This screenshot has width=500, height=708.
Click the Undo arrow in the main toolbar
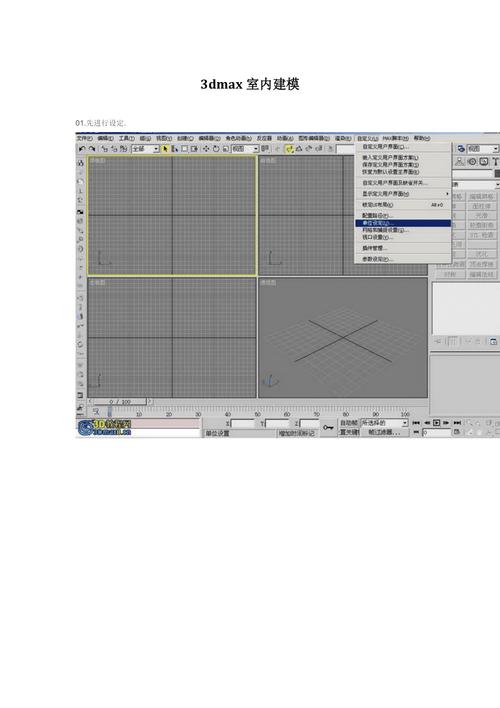[x=82, y=149]
